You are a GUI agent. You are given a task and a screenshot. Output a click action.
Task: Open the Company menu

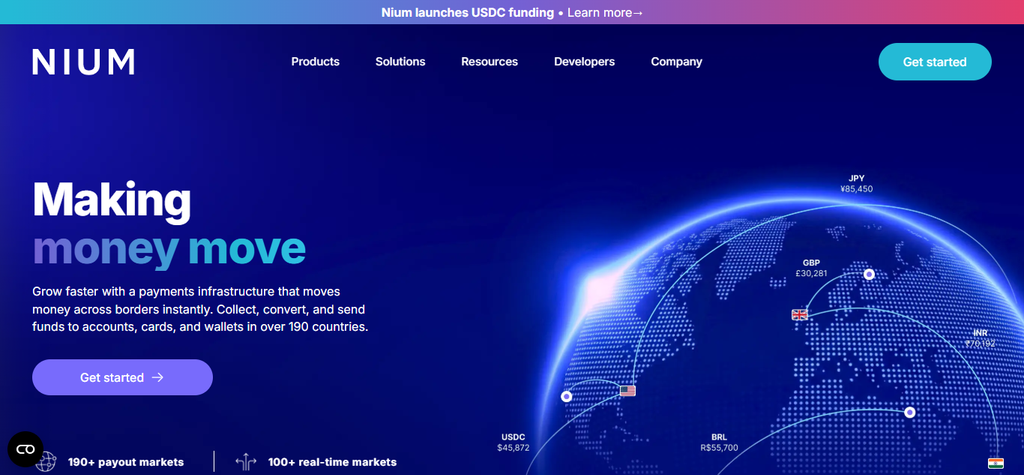pyautogui.click(x=677, y=61)
